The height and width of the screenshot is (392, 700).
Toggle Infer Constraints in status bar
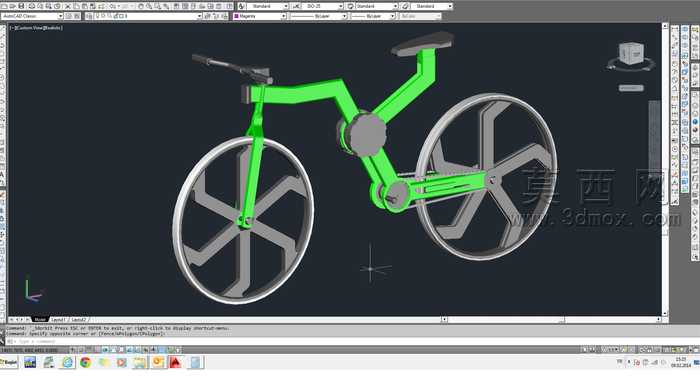(73, 350)
